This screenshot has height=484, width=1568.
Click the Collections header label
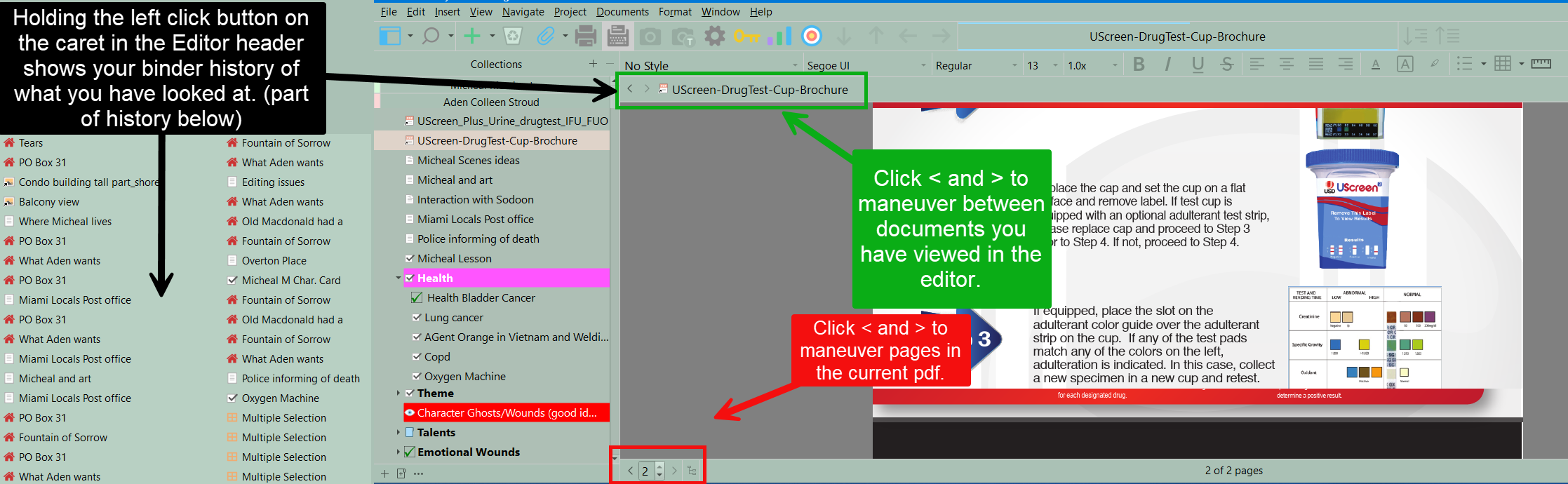[x=496, y=65]
